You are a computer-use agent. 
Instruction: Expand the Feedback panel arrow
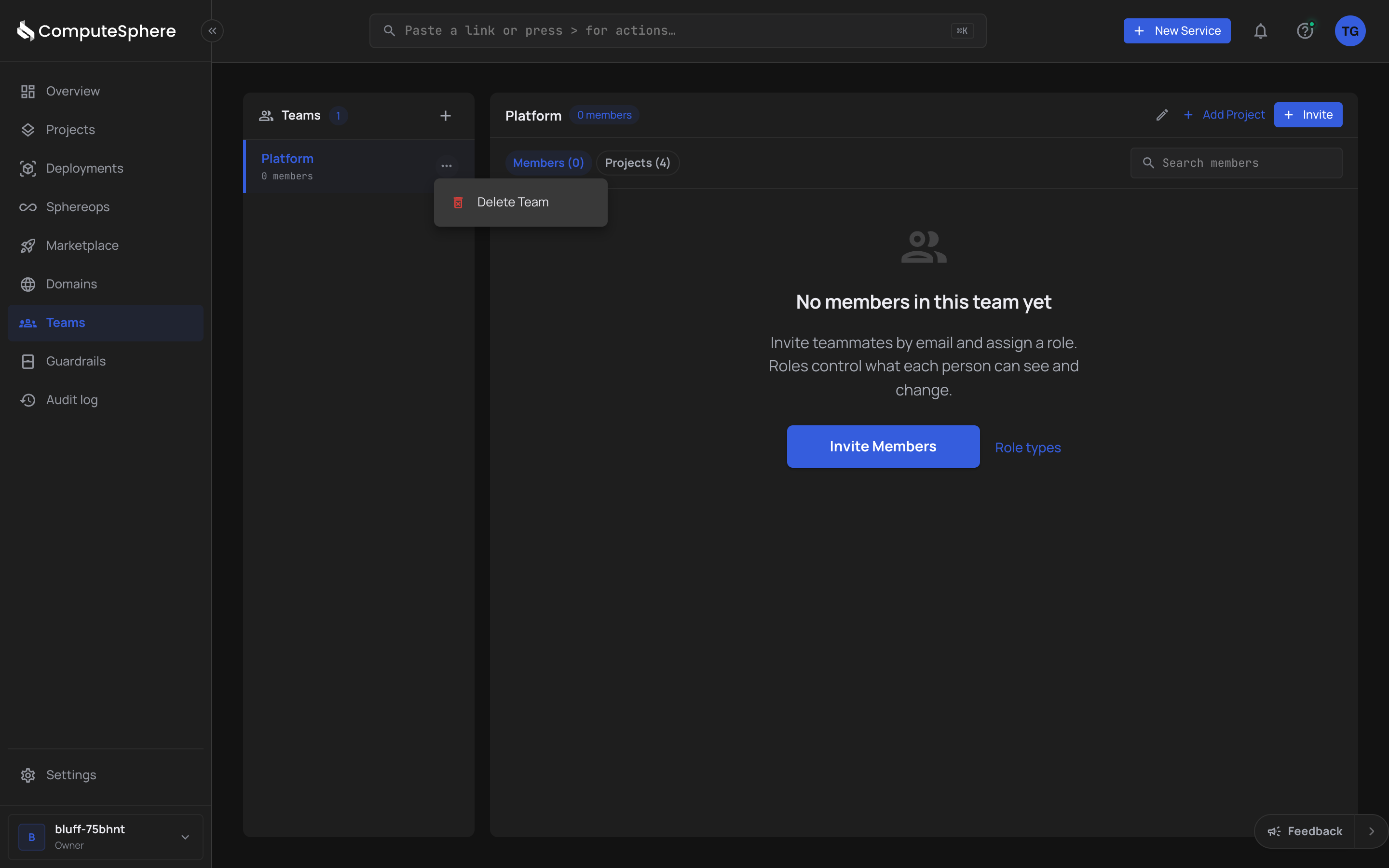coord(1371,831)
